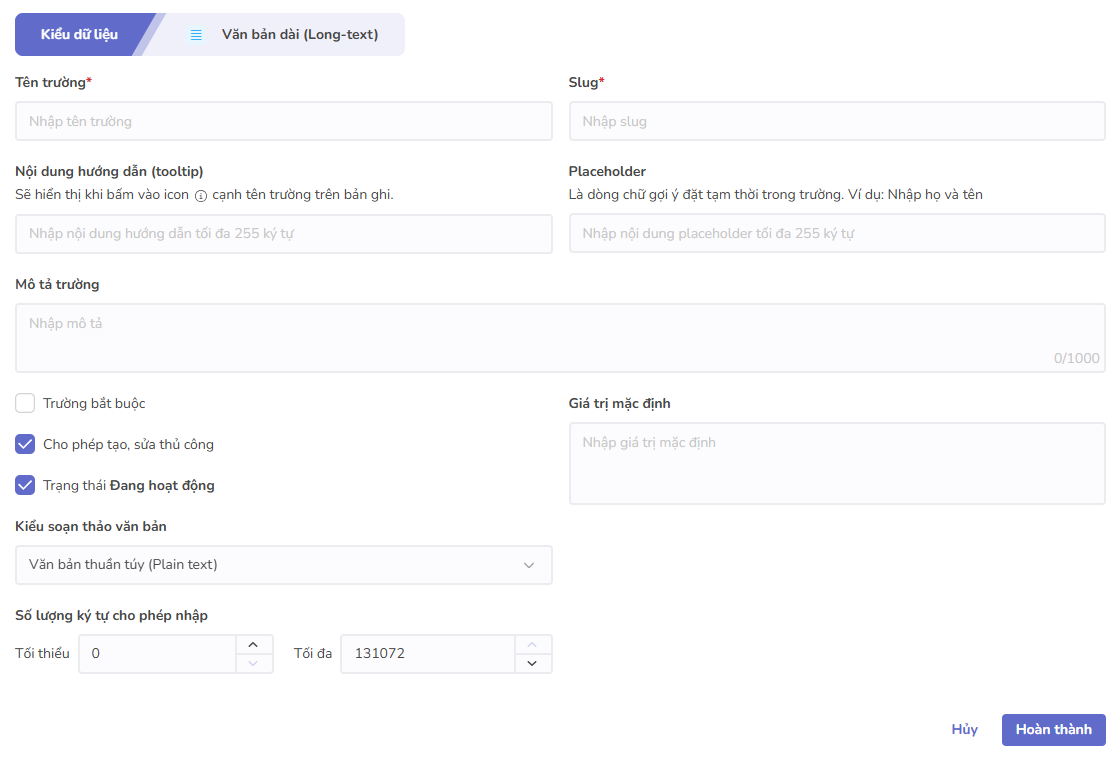Uncheck Cho phép tạo, sửa thủ công
The height and width of the screenshot is (757, 1118).
pyautogui.click(x=25, y=444)
